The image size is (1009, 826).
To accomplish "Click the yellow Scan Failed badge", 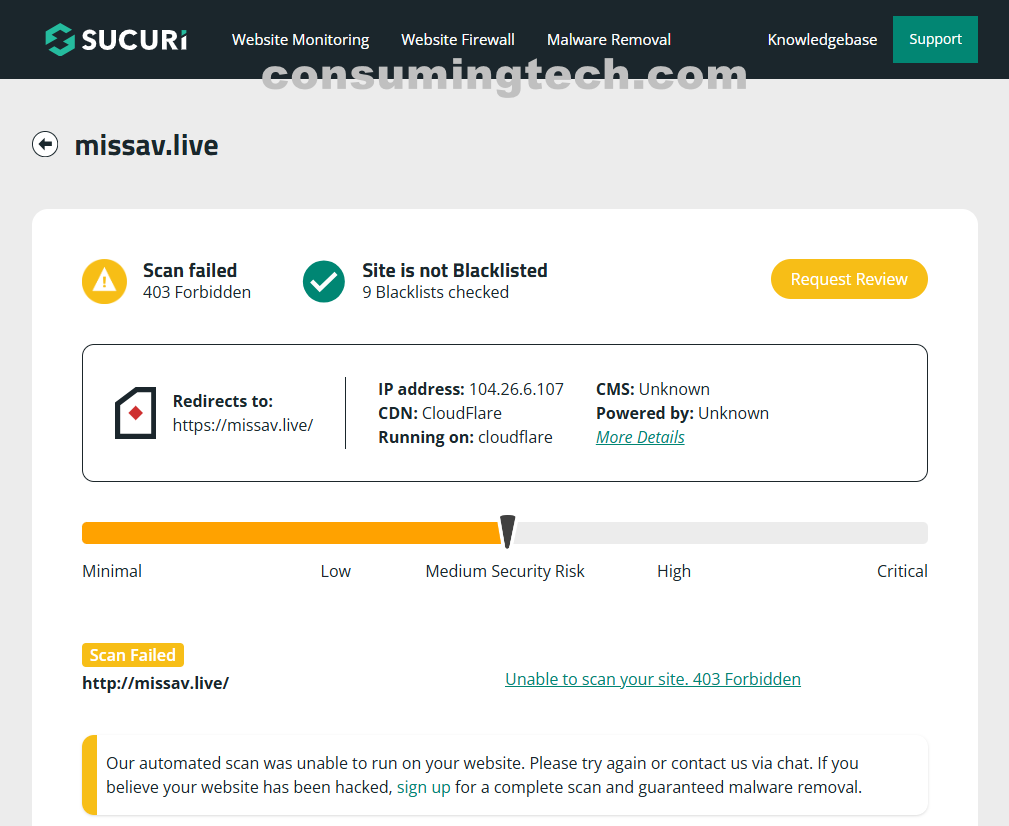I will click(x=133, y=655).
